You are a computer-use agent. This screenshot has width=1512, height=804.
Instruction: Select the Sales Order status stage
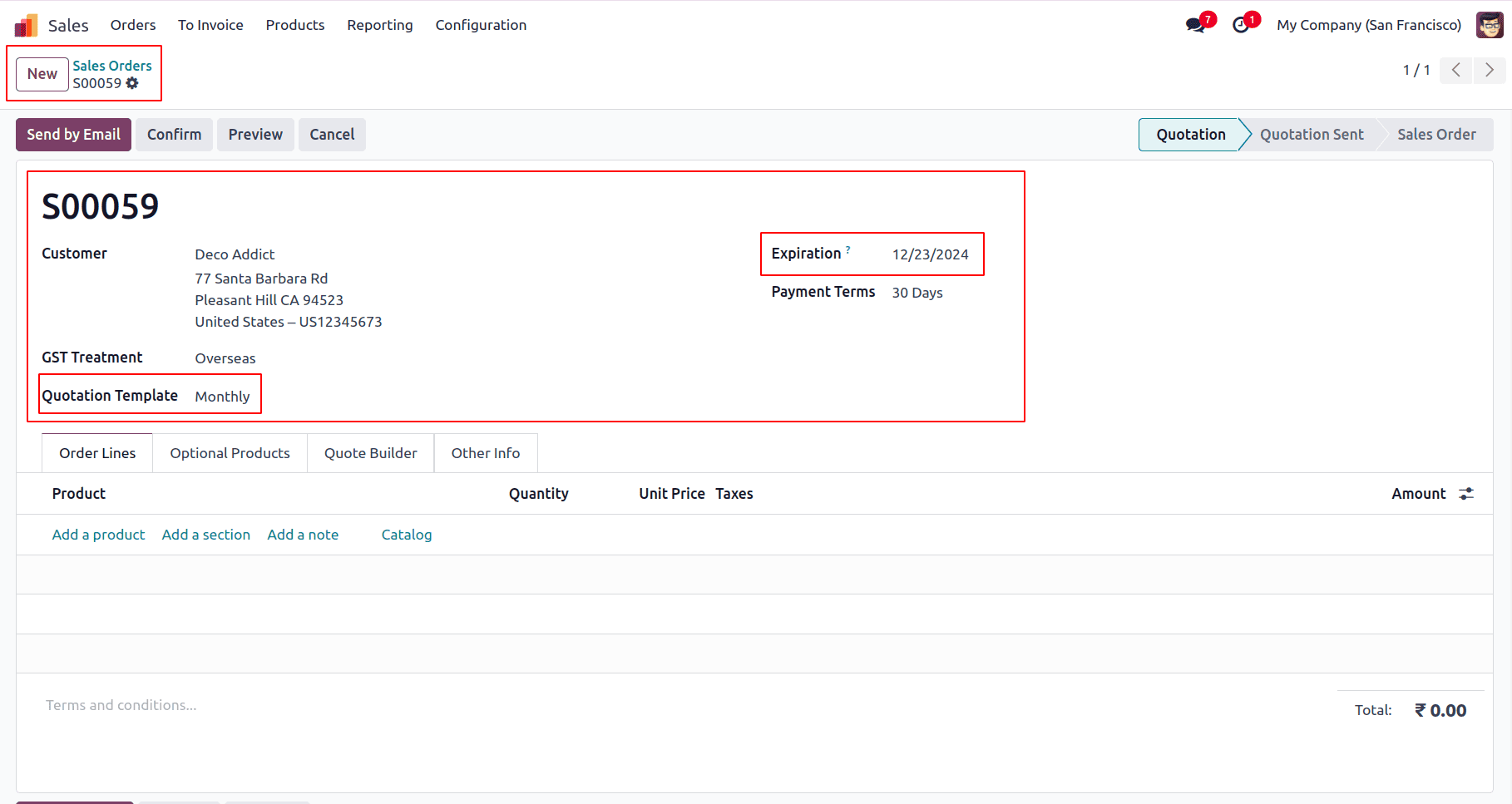(x=1436, y=135)
